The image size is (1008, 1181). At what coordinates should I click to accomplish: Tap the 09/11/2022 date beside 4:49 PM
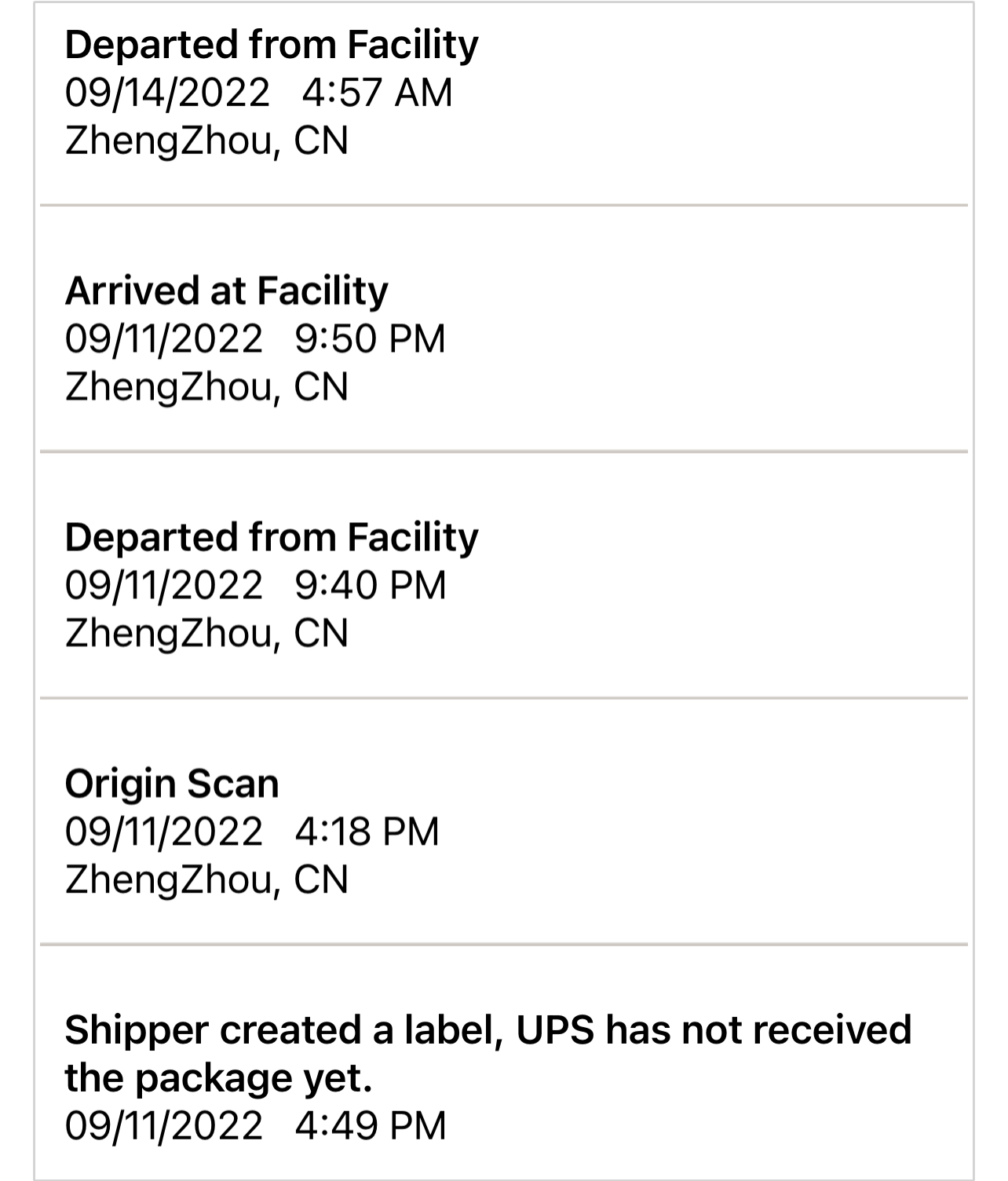pos(164,1125)
